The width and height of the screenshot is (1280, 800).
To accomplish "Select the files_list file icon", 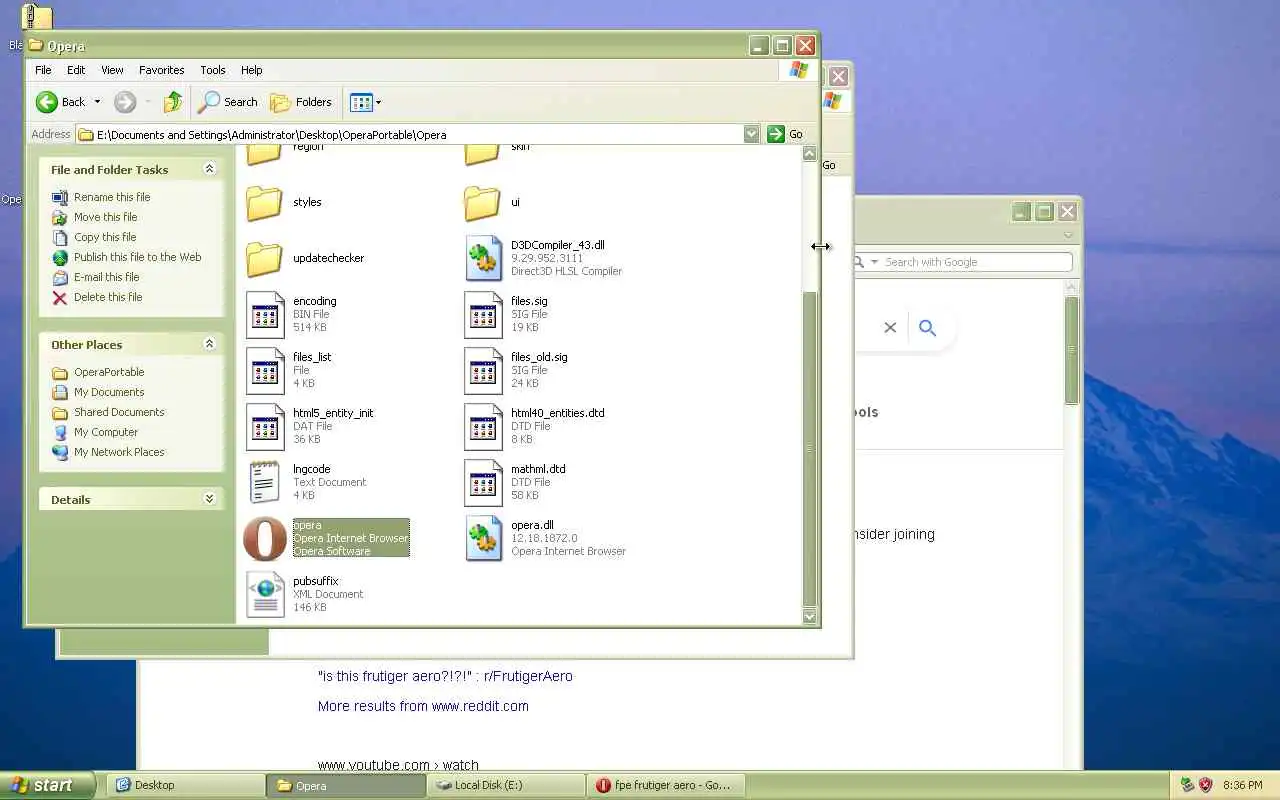I will coord(265,370).
